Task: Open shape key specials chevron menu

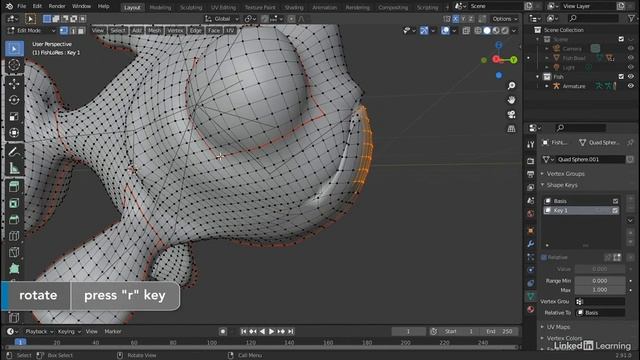Action: (630, 220)
